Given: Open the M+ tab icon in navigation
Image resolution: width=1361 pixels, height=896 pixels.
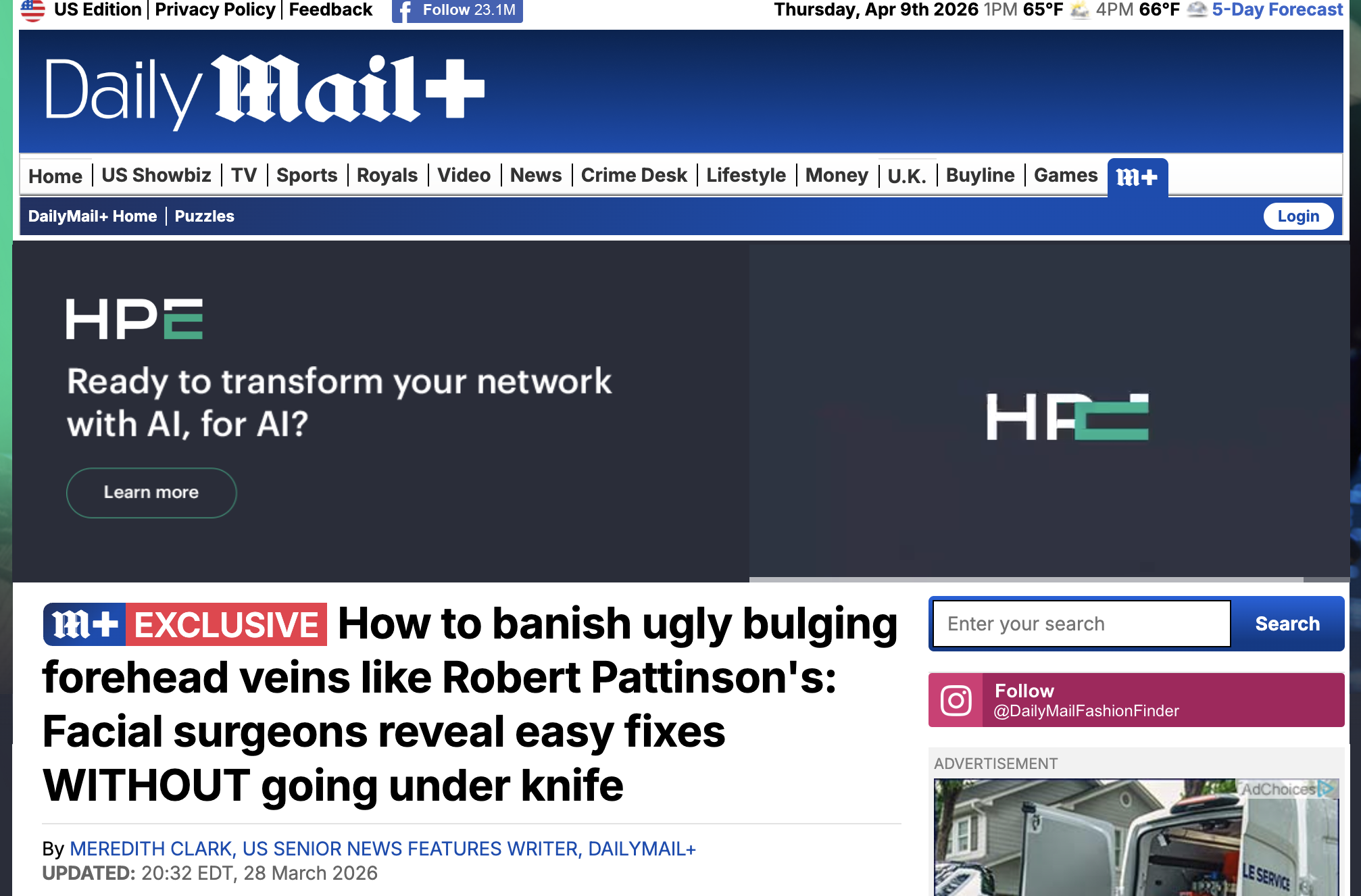Looking at the screenshot, I should (x=1137, y=177).
